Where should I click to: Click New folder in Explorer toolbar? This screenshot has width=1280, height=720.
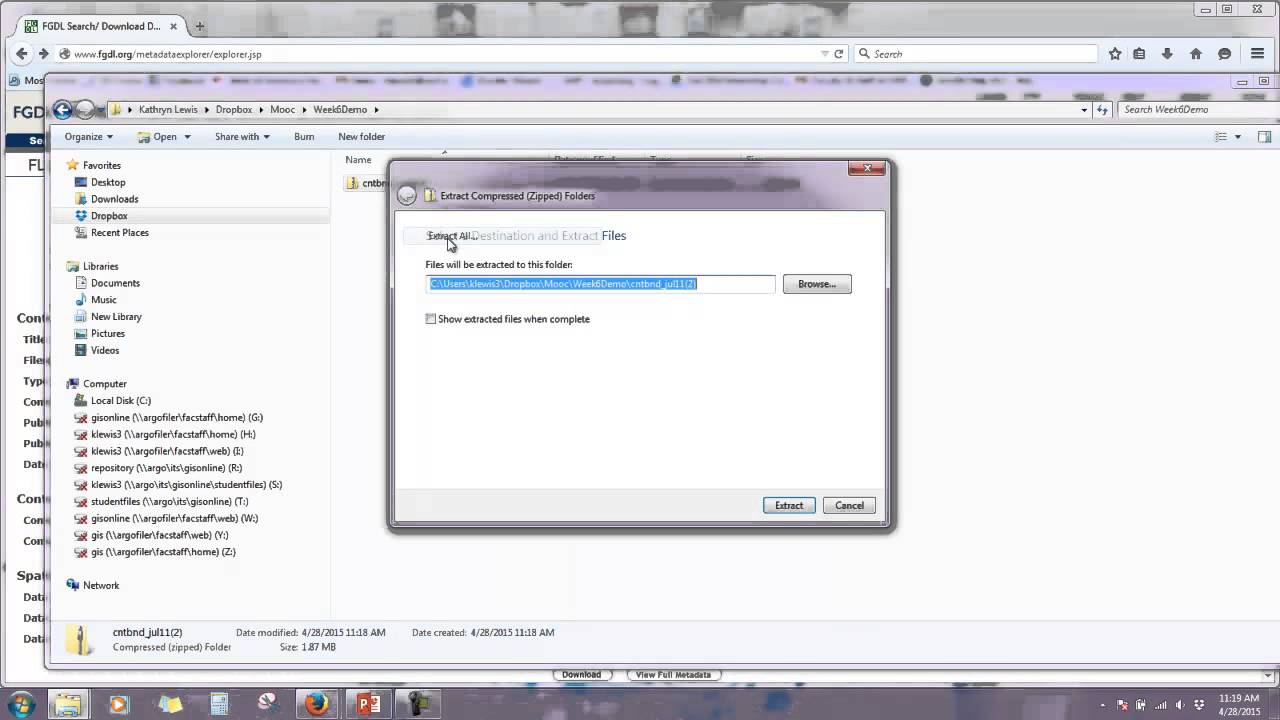(x=361, y=137)
